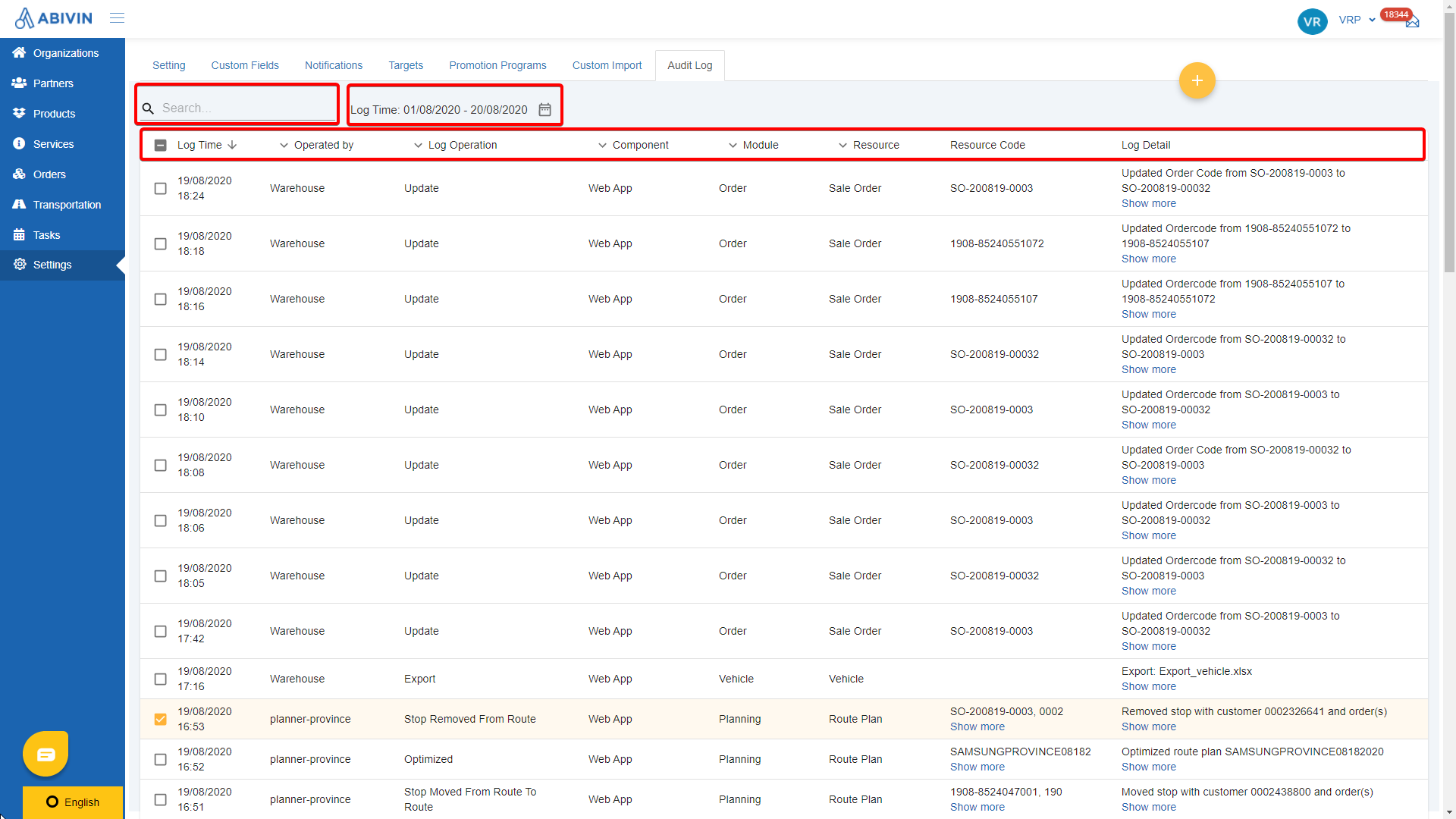This screenshot has width=1456, height=819.
Task: Show more for SO-200819-0003 18:24 log
Action: click(1148, 203)
